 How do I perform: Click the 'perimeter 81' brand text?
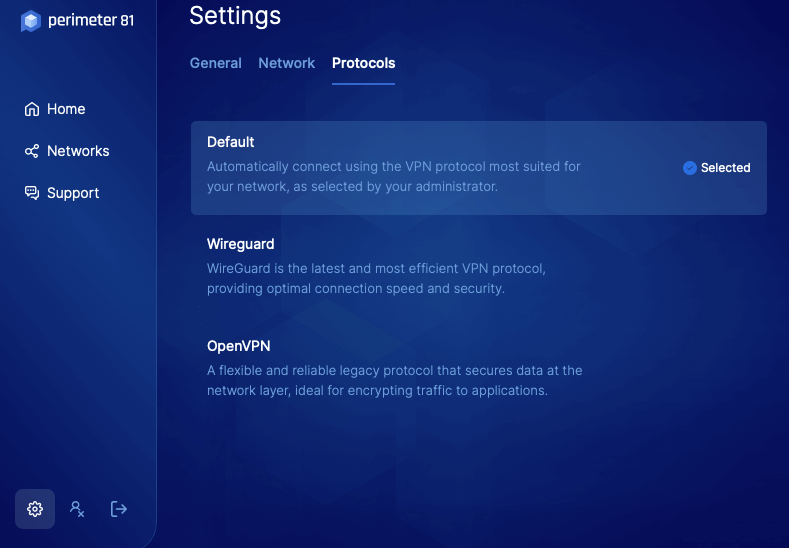point(91,20)
